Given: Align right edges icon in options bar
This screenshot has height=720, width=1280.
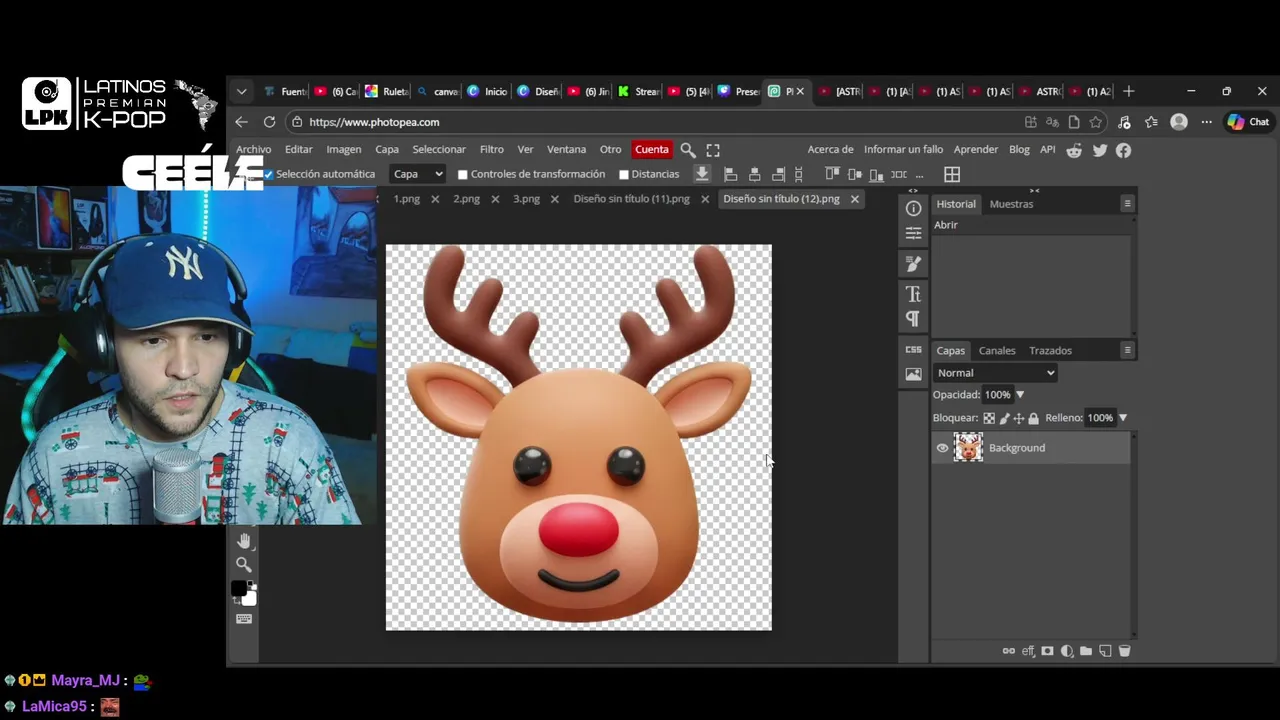Looking at the screenshot, I should [x=778, y=174].
